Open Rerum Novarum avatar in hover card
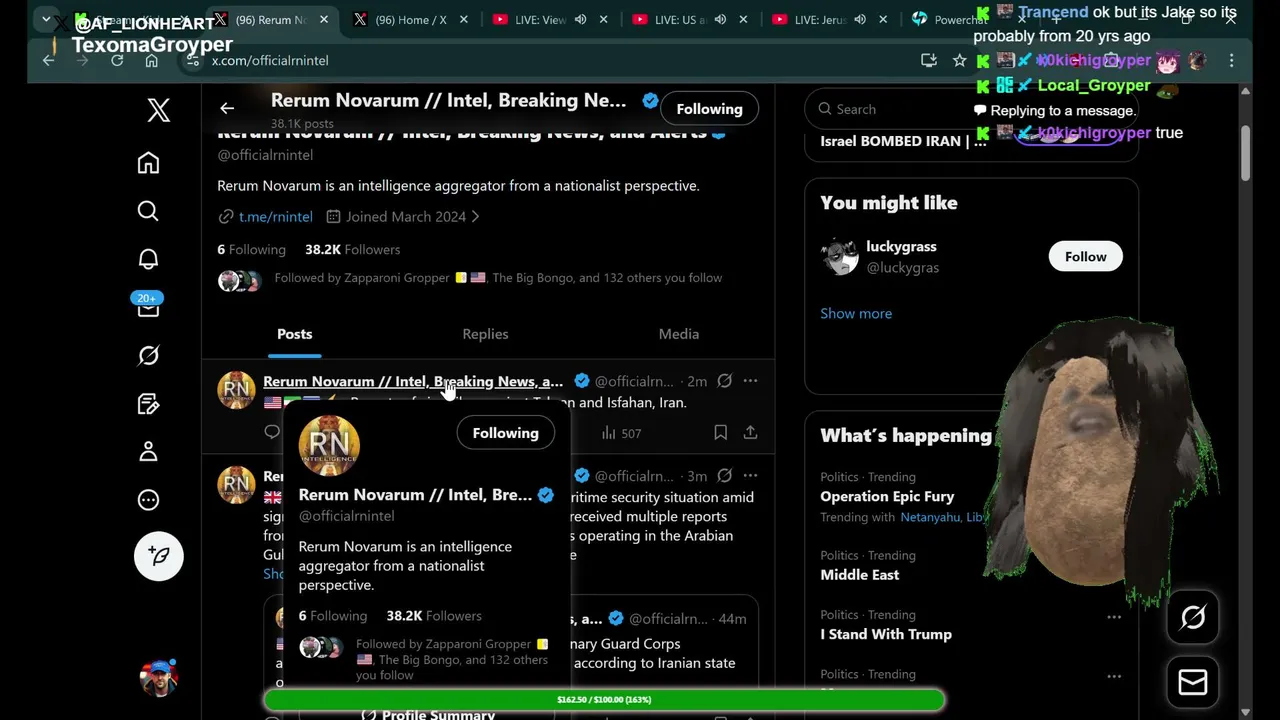Screen dimensions: 1280x720 [x=329, y=446]
